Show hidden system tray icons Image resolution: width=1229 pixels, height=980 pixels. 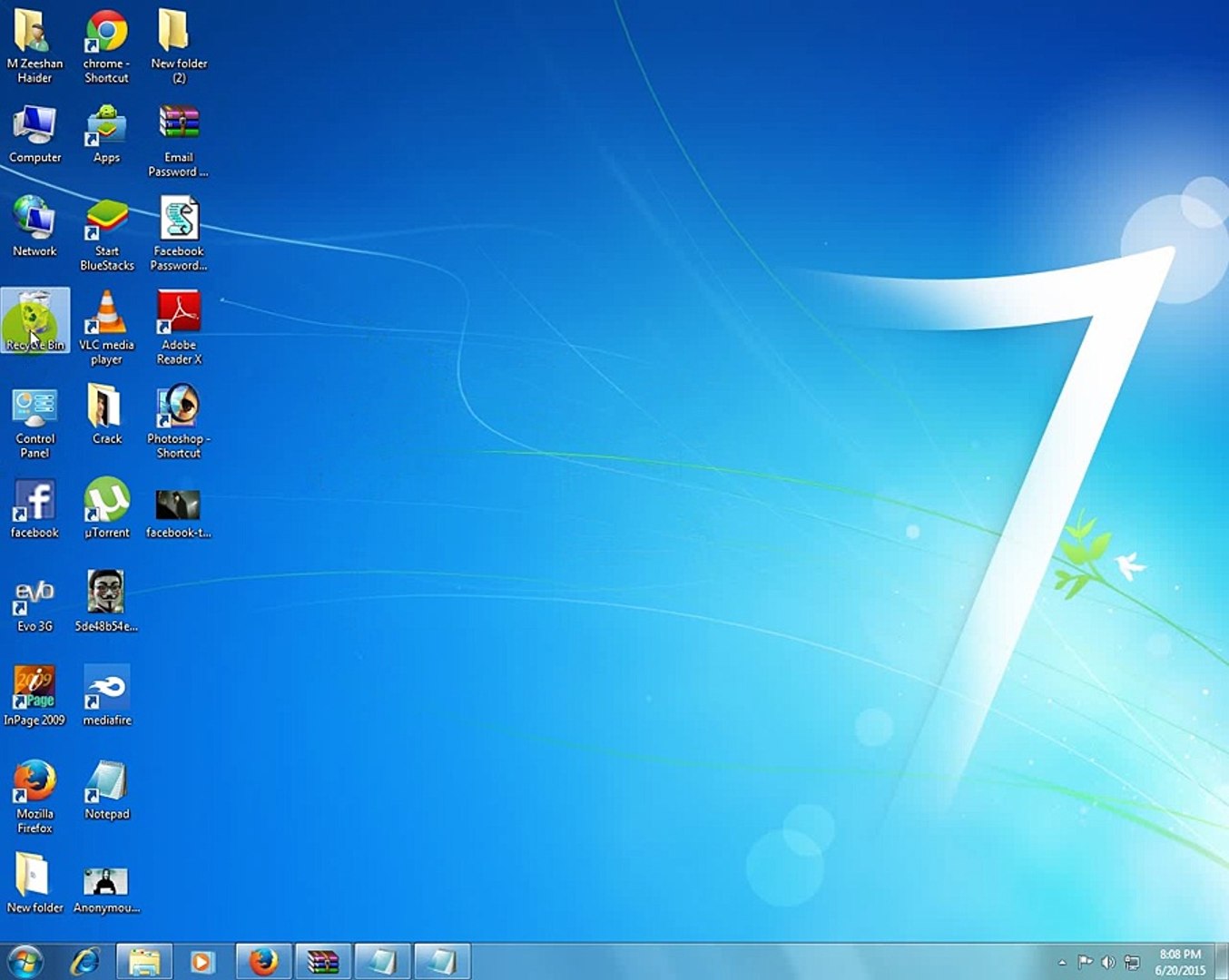(1062, 962)
